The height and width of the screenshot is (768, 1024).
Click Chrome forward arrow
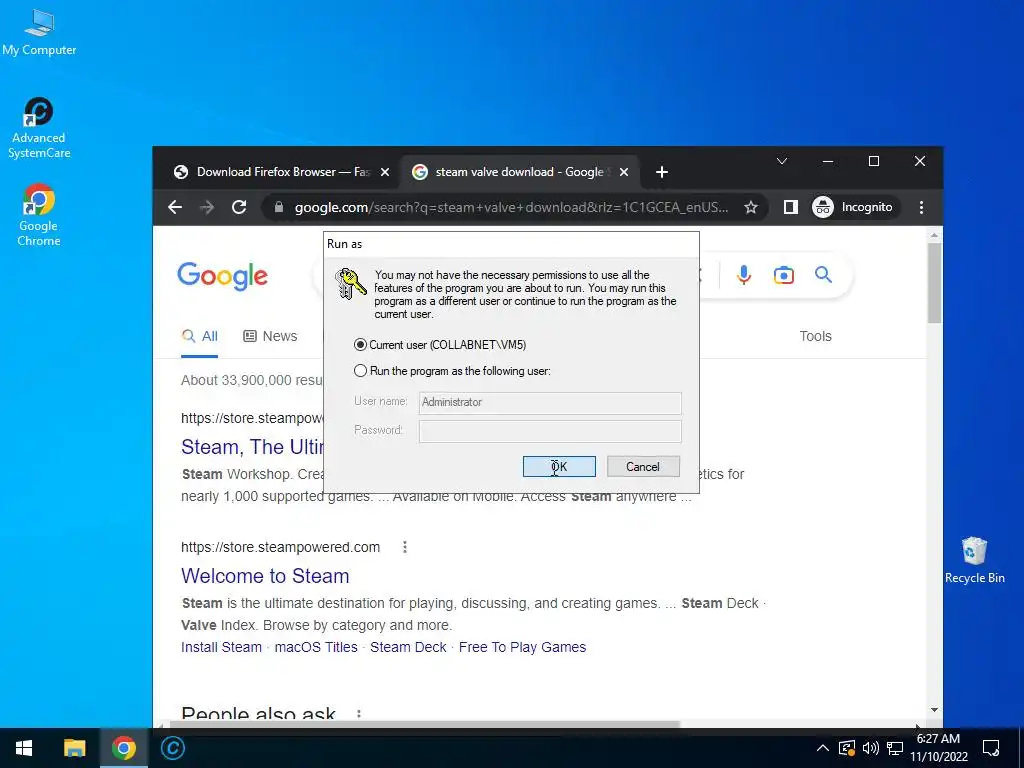[206, 207]
